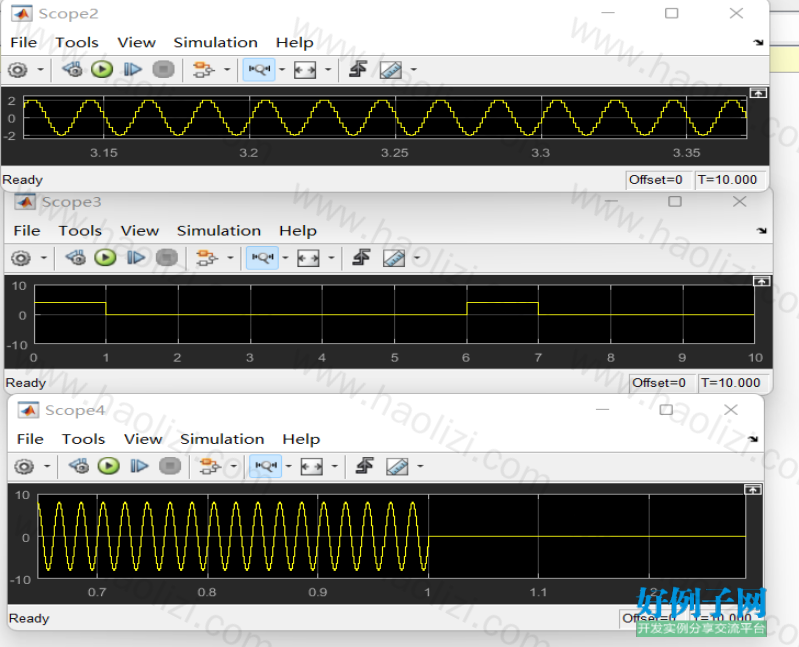This screenshot has height=647, width=799.
Task: Click the Scope3 dock arrow at menu bar end
Action: coord(762,231)
